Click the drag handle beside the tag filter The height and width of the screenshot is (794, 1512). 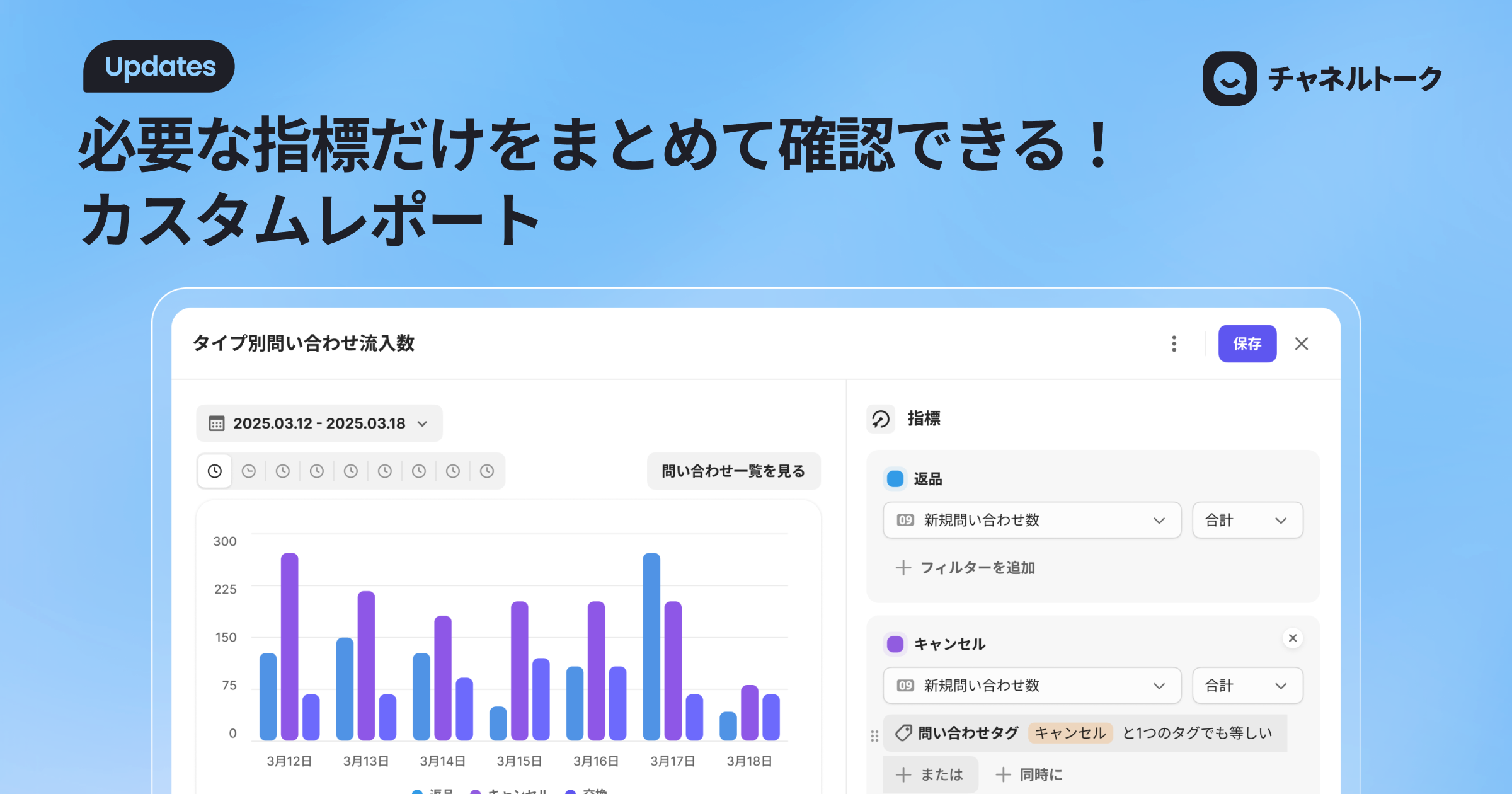(874, 734)
